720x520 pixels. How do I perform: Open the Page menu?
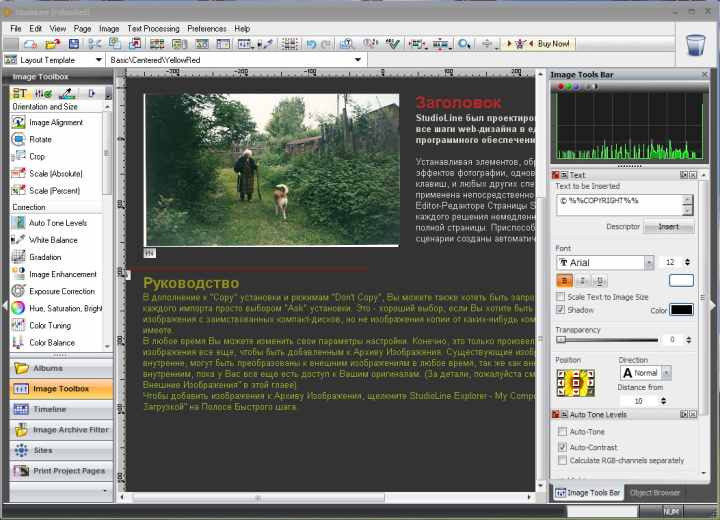click(x=82, y=28)
